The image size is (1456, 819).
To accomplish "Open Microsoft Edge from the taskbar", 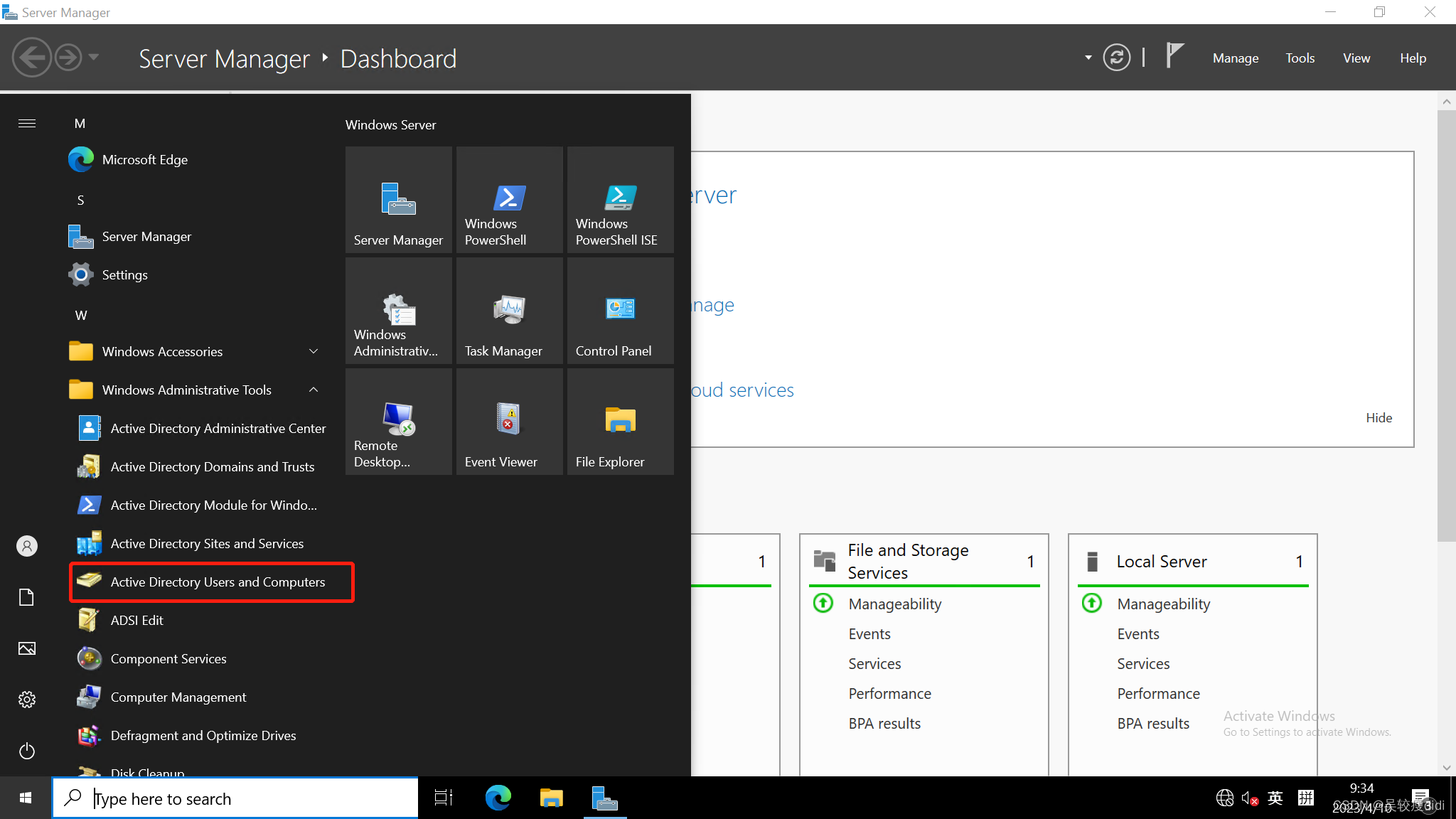I will pyautogui.click(x=498, y=798).
